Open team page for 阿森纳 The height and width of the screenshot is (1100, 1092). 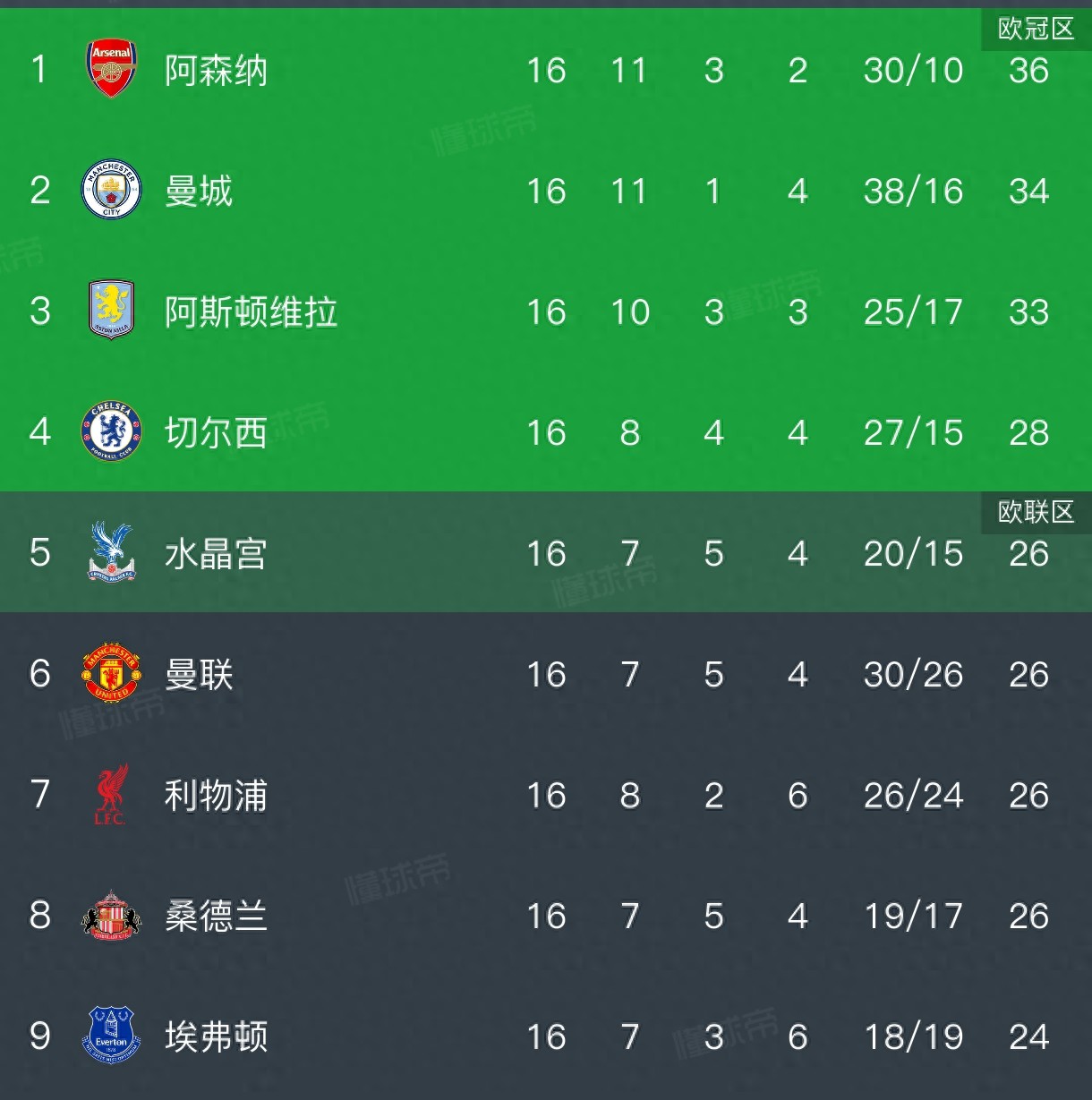[x=216, y=71]
